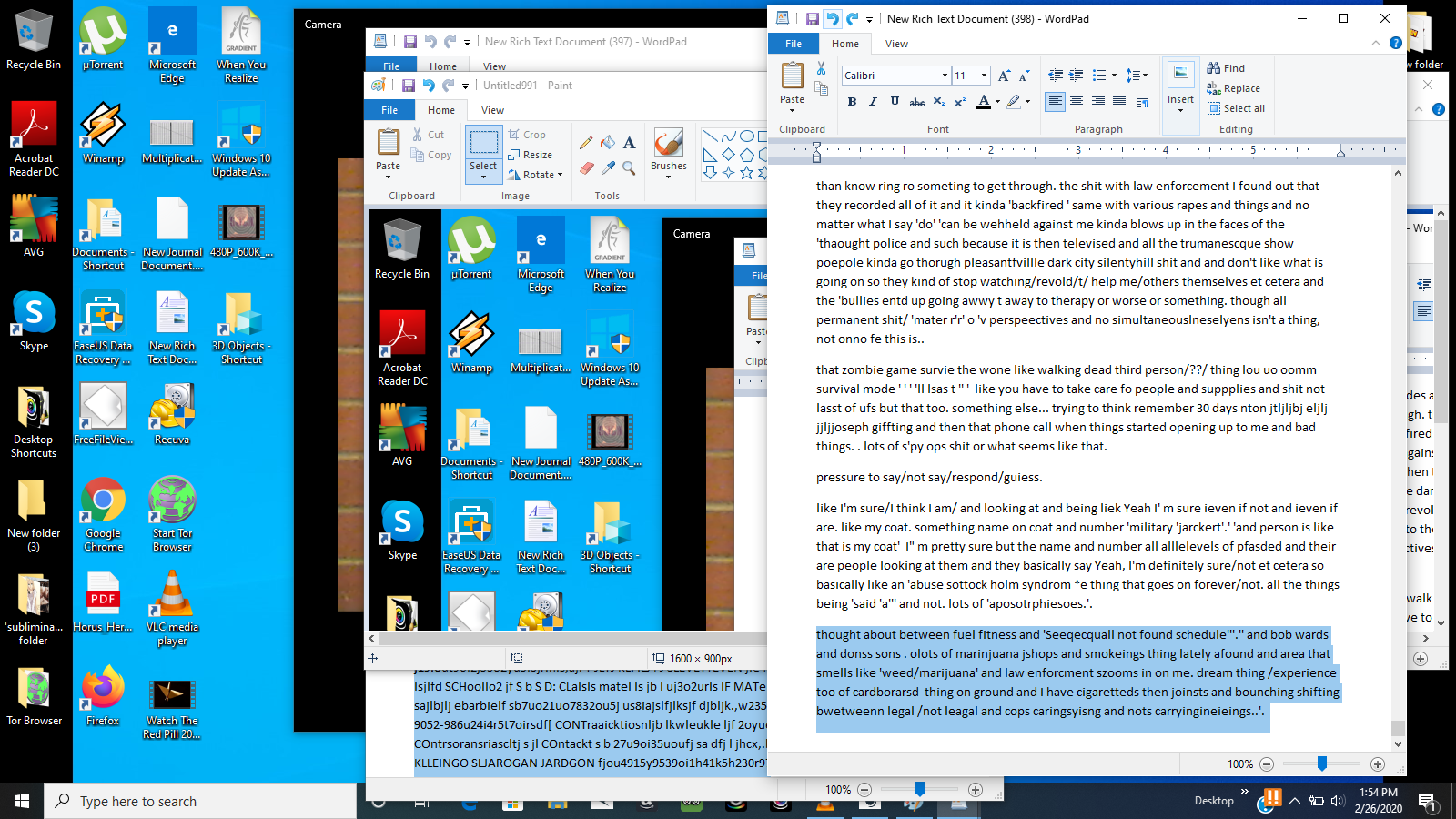
Task: Click Find in WordPad Editing group
Action: click(1226, 68)
